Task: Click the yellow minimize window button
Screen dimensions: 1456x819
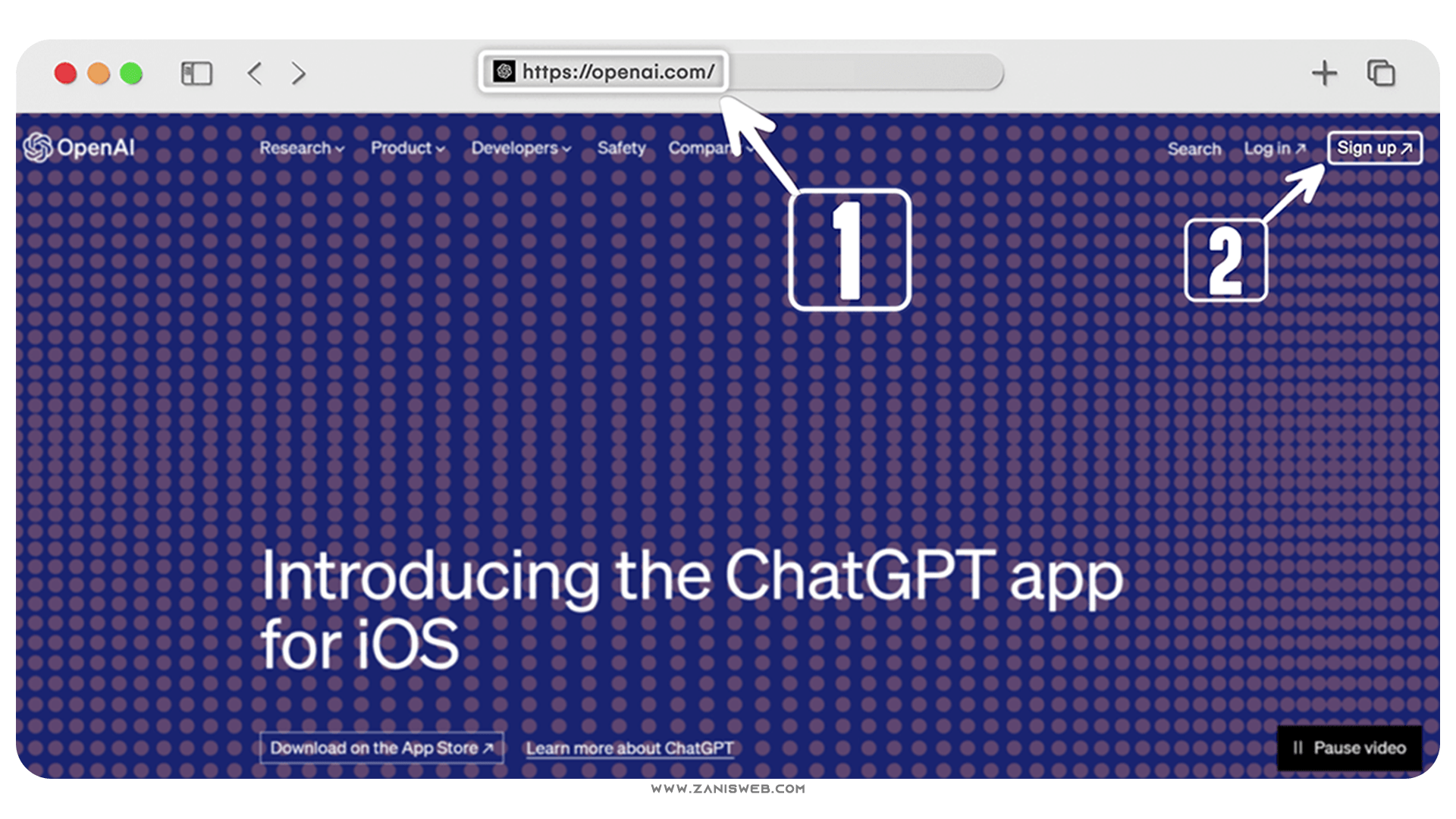Action: tap(99, 74)
